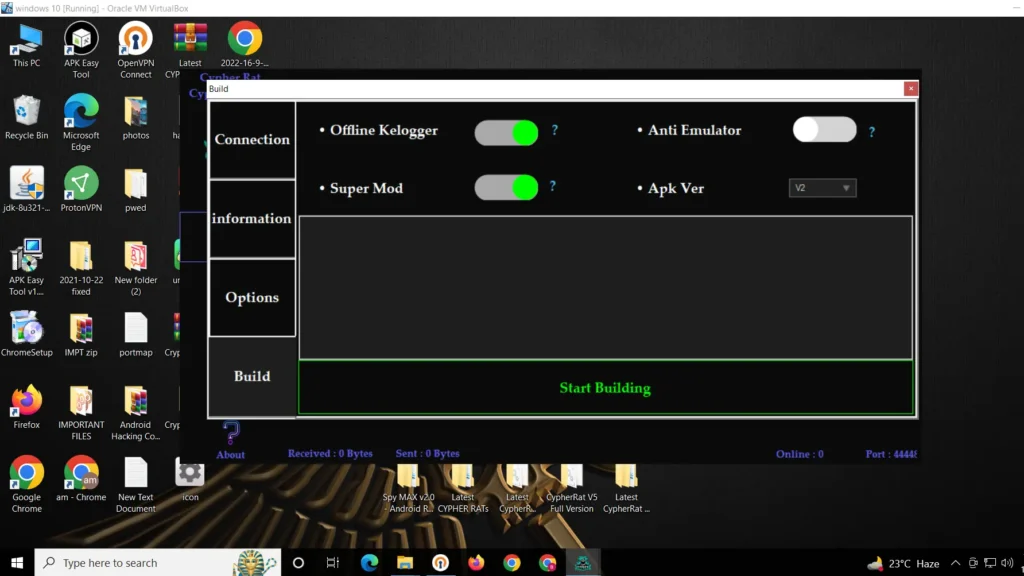Close the Build dialog
Screen dimensions: 1024x576
910,89
